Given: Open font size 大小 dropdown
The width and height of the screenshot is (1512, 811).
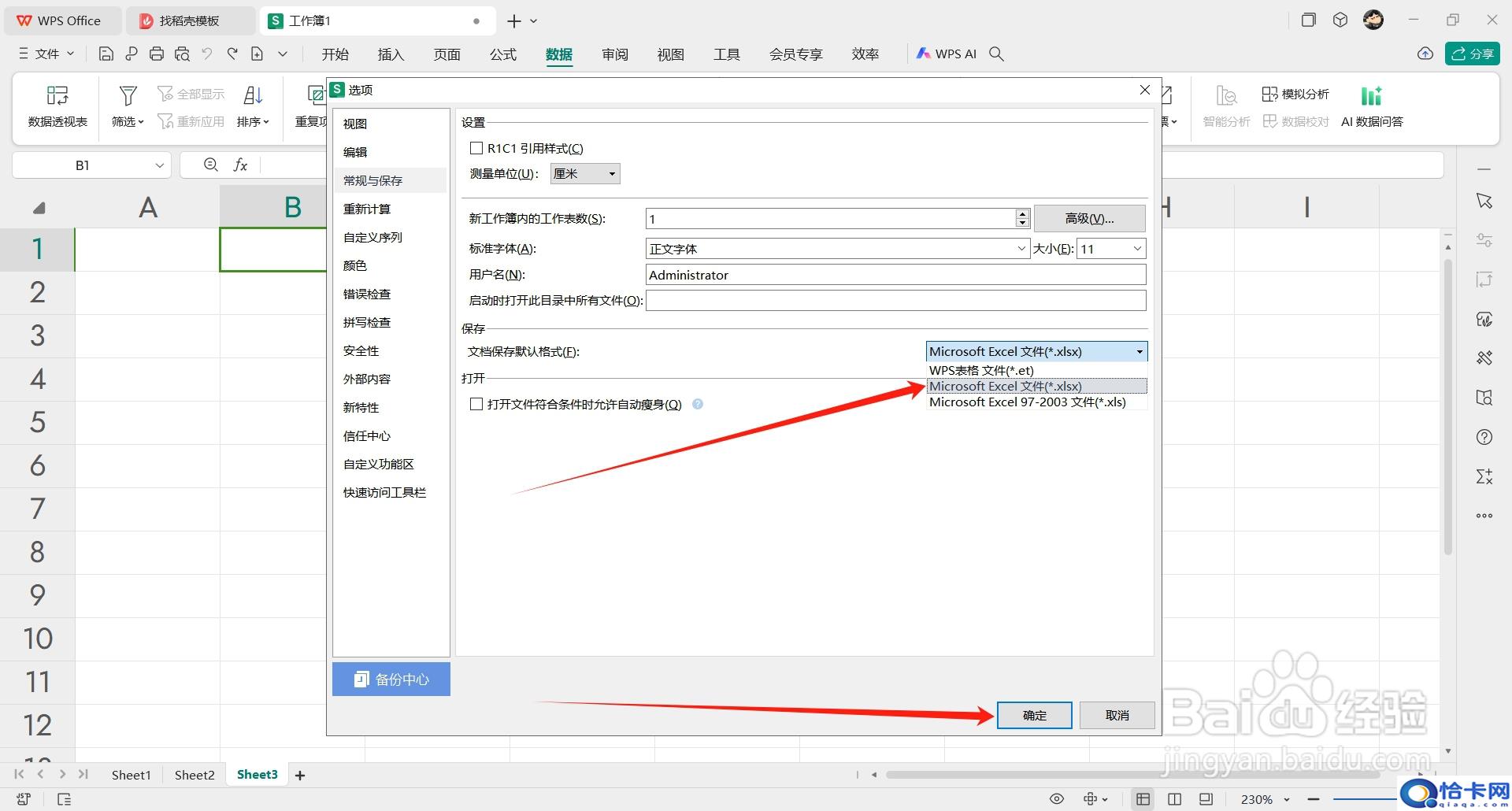Looking at the screenshot, I should (1110, 249).
